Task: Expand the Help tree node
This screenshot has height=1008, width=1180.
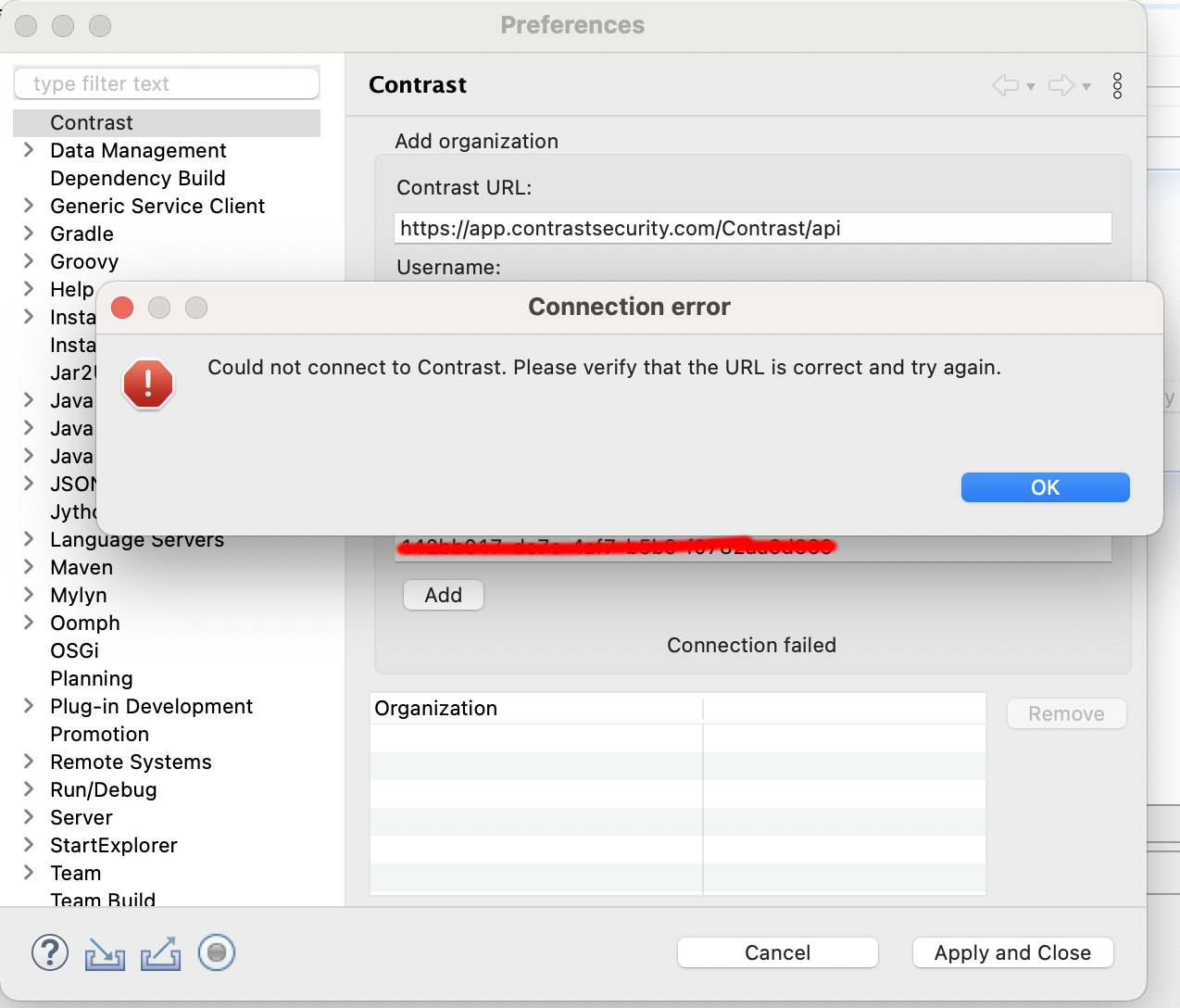Action: point(29,289)
